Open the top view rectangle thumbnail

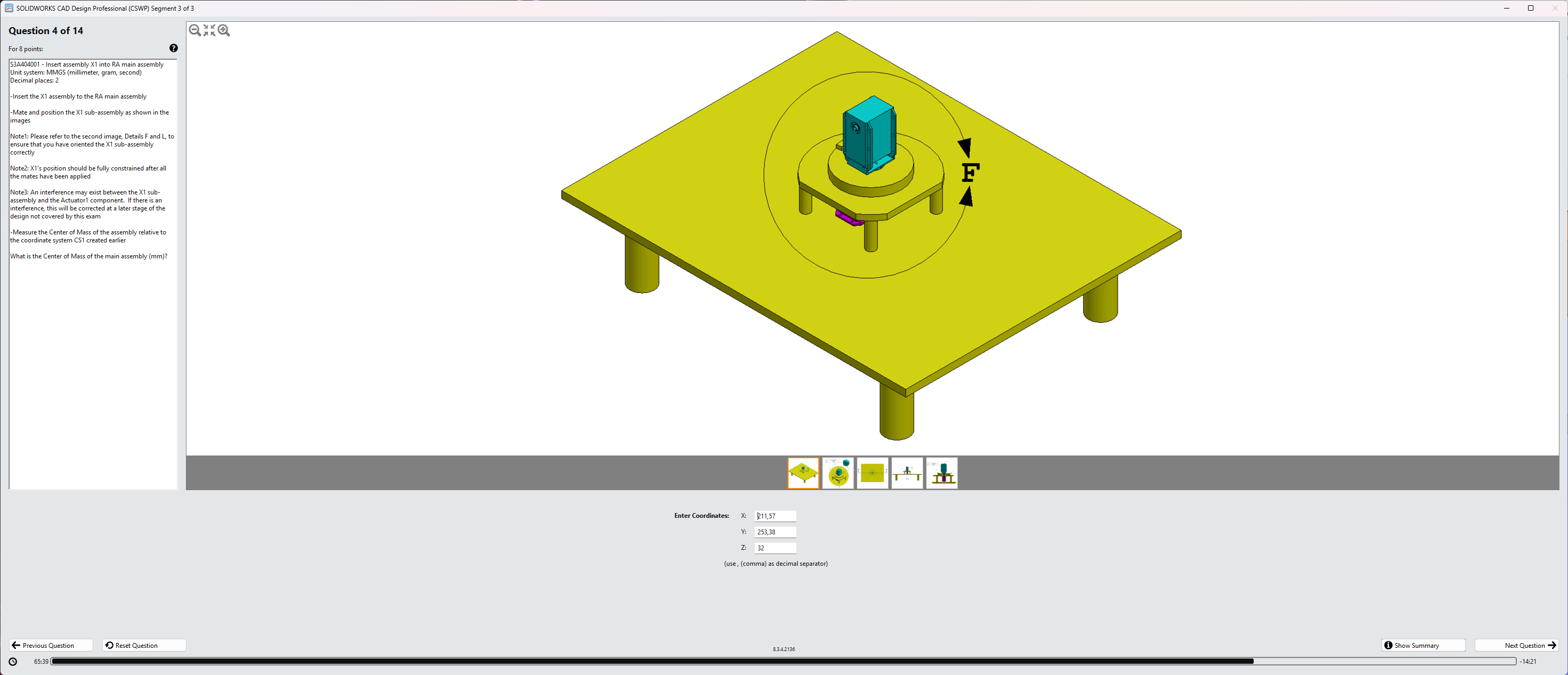click(872, 473)
